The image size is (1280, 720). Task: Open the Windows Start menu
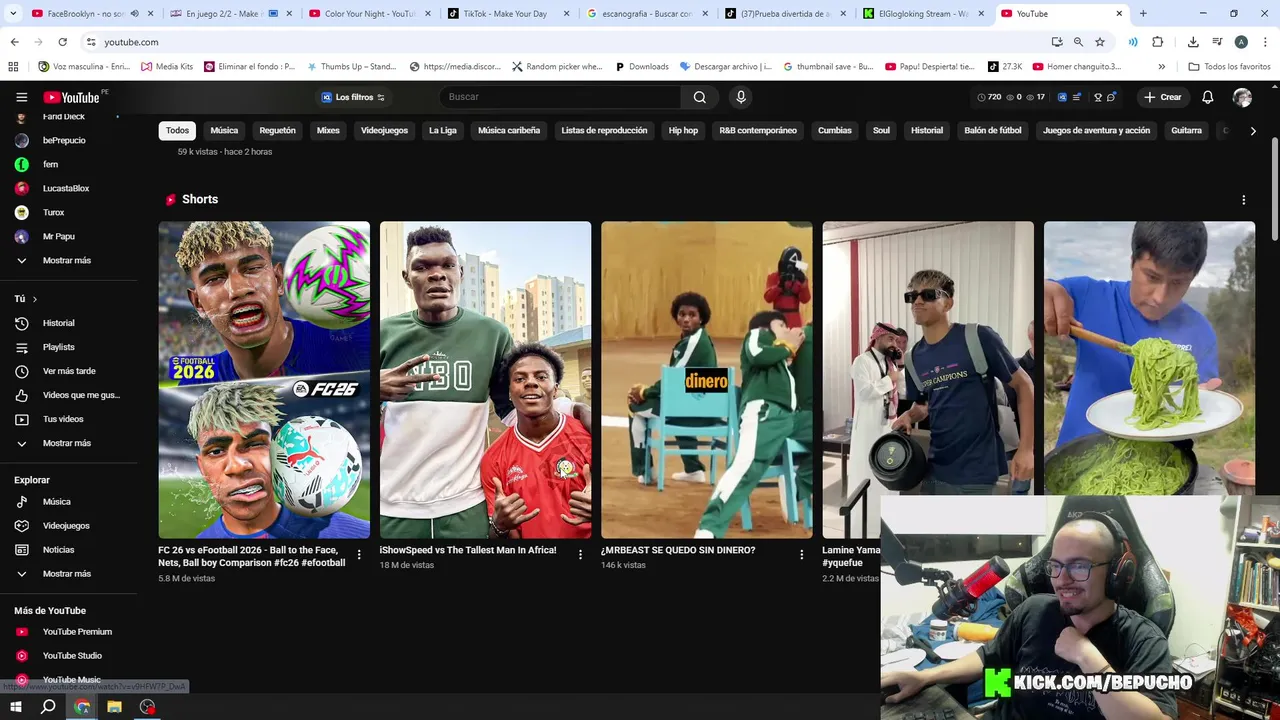[x=16, y=707]
